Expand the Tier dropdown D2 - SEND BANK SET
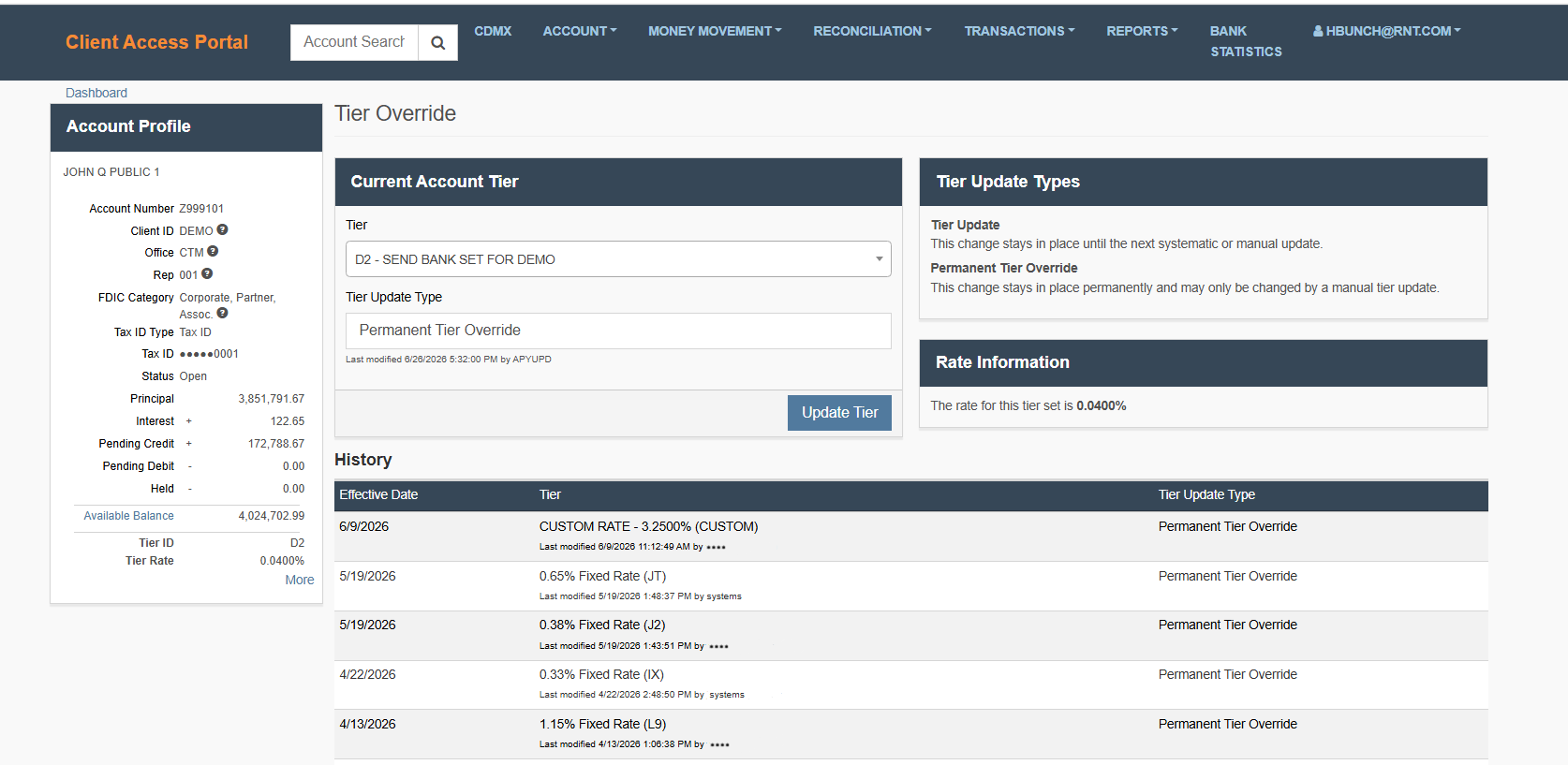1568x765 pixels. coord(618,259)
